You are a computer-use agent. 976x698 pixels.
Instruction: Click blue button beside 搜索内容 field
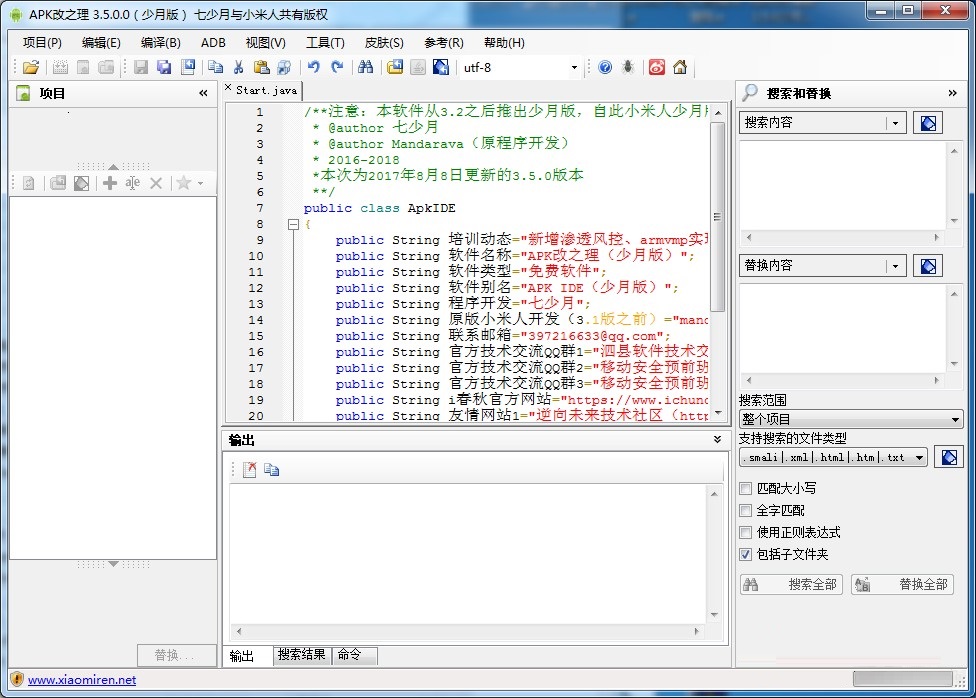[x=928, y=123]
